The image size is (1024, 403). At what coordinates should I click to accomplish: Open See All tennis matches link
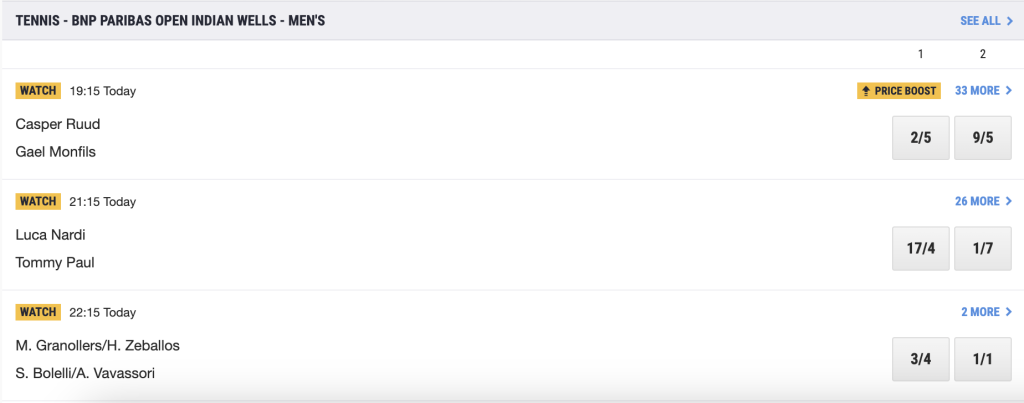pos(986,20)
